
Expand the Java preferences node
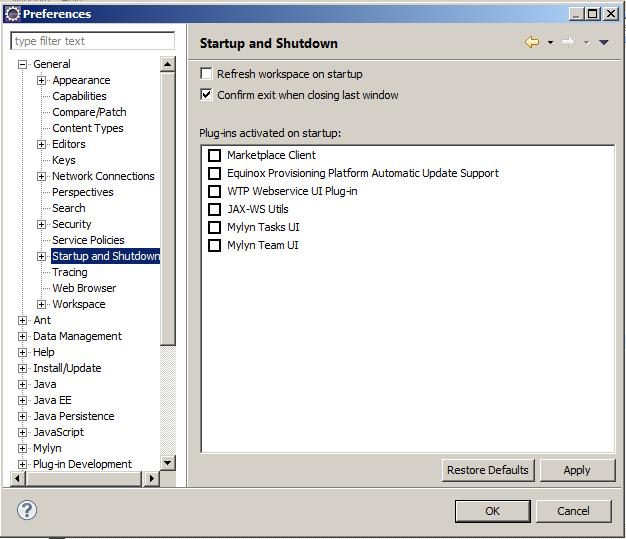coord(22,384)
